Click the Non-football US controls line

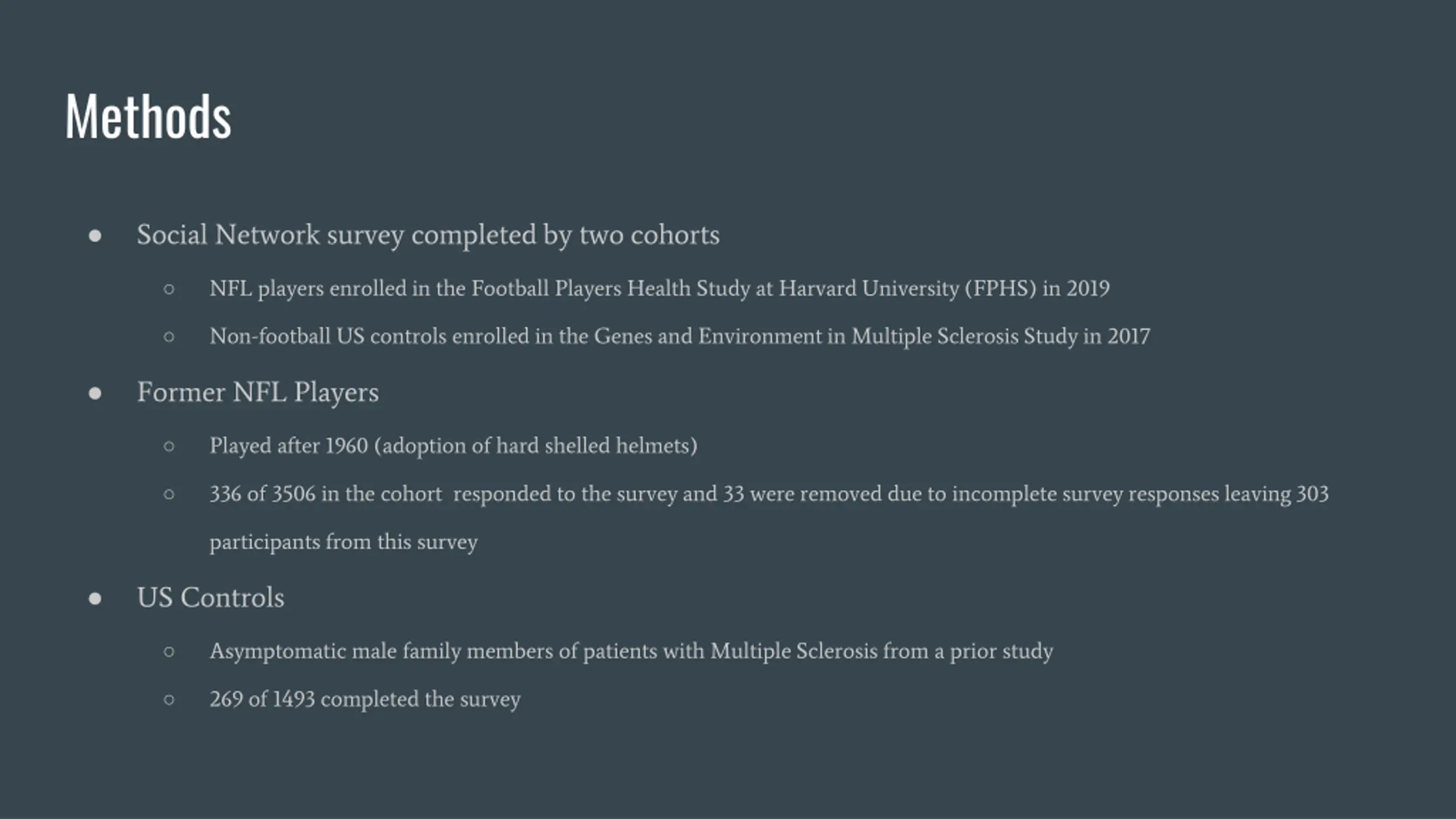pos(680,337)
